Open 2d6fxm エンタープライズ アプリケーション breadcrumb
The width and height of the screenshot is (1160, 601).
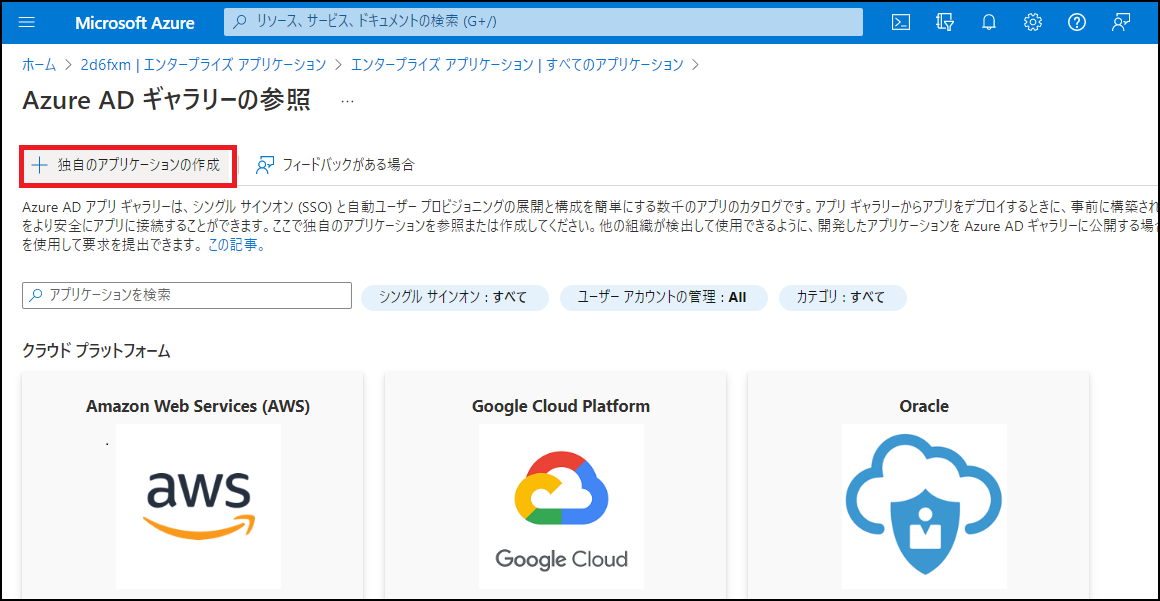point(203,64)
